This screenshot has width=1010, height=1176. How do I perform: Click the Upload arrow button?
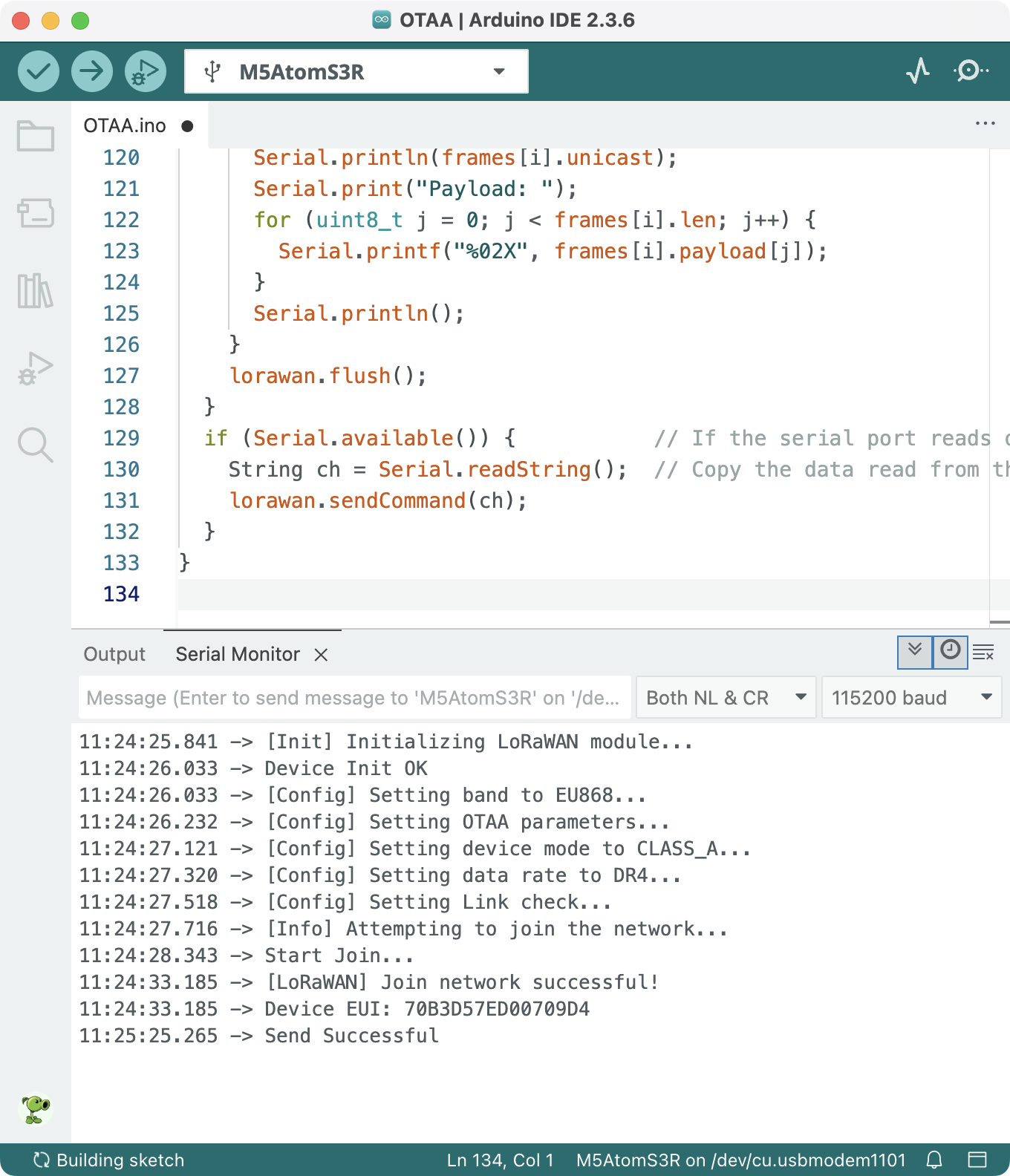[92, 71]
